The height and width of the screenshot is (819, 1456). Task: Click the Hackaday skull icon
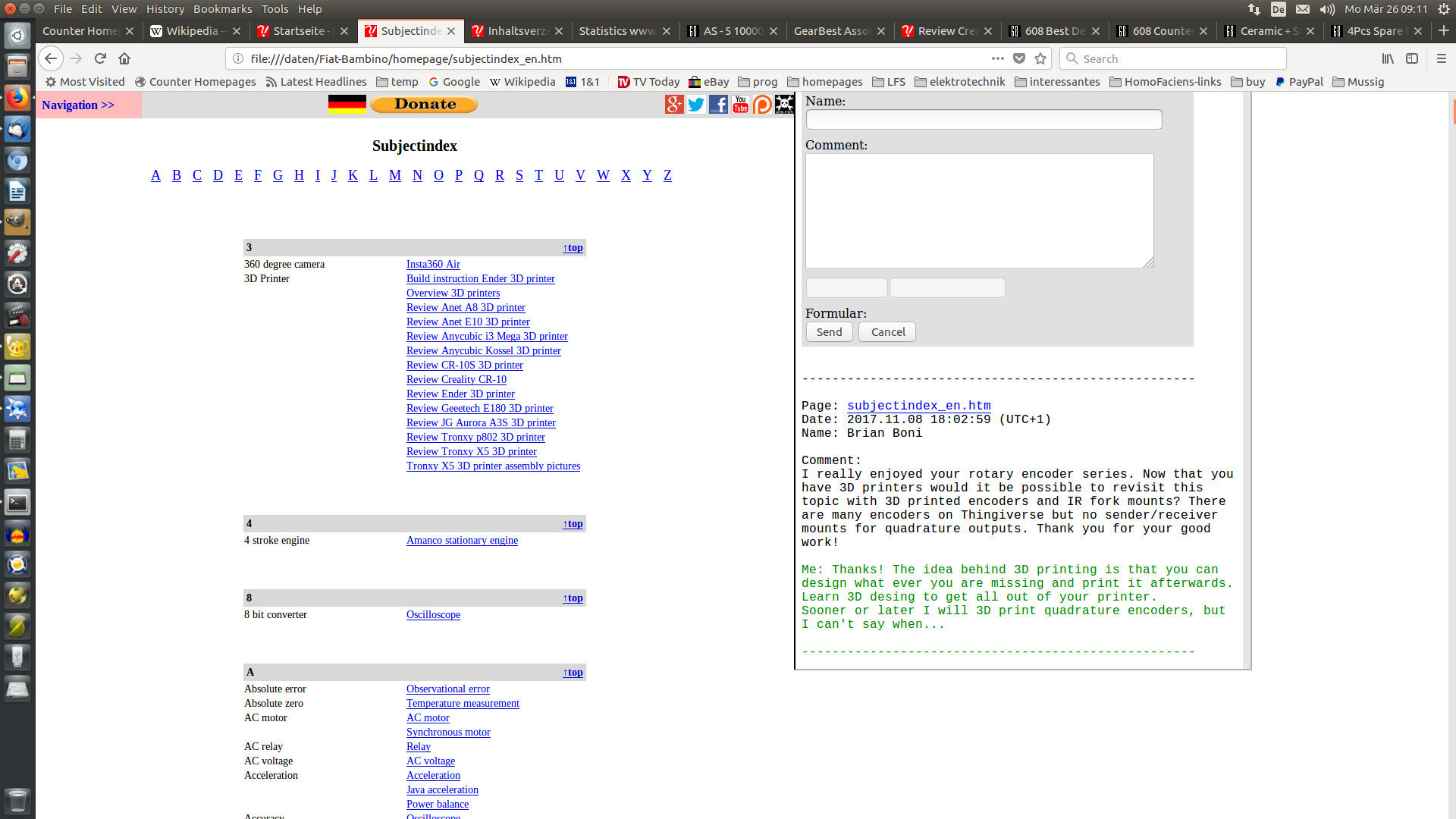point(784,105)
